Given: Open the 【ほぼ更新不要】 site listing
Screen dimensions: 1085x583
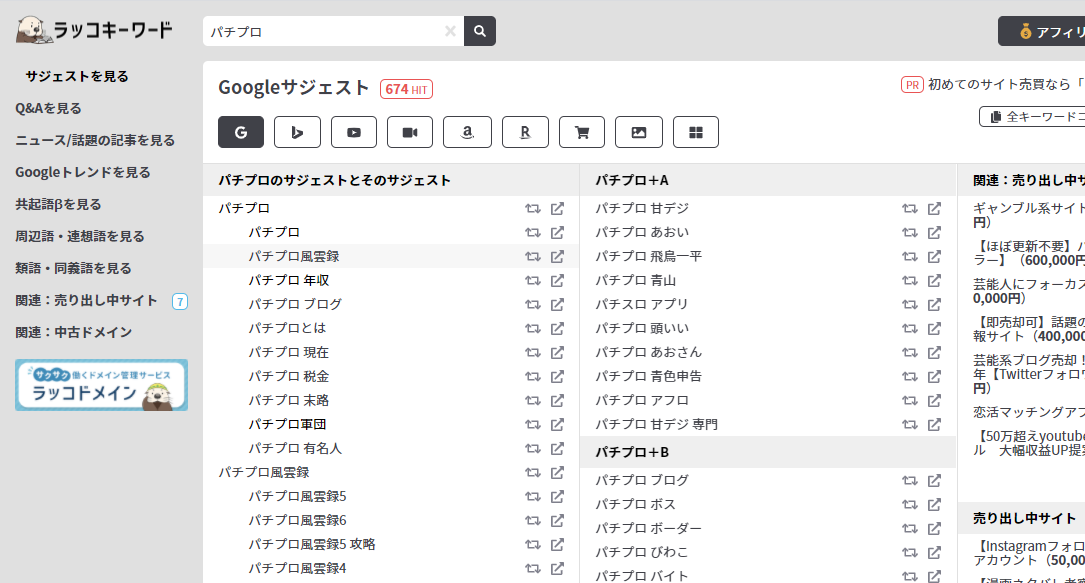Looking at the screenshot, I should [x=1029, y=253].
